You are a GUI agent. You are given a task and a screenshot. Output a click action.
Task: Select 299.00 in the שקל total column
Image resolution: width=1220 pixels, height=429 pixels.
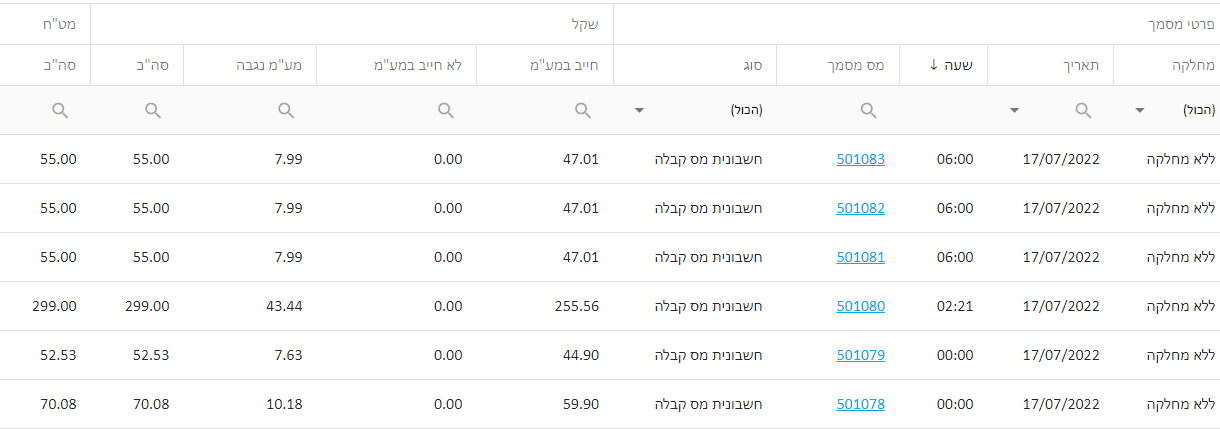(x=146, y=306)
